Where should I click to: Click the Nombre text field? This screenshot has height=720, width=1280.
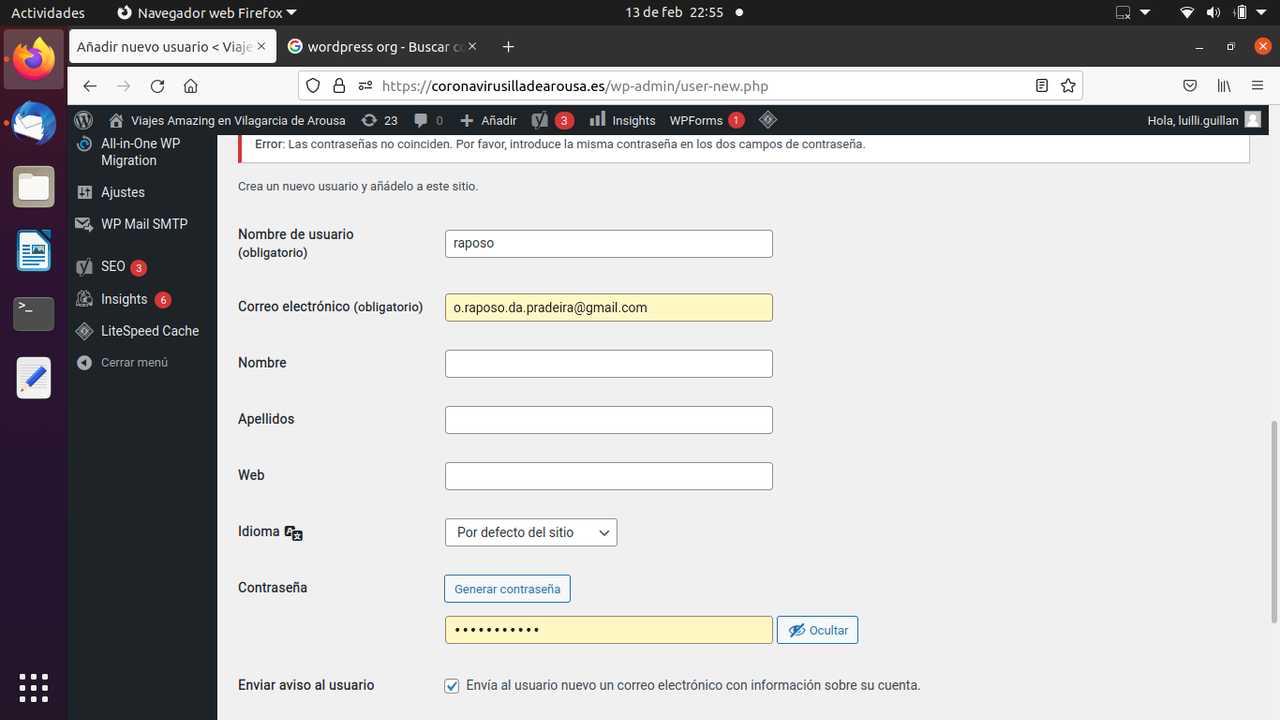[609, 364]
